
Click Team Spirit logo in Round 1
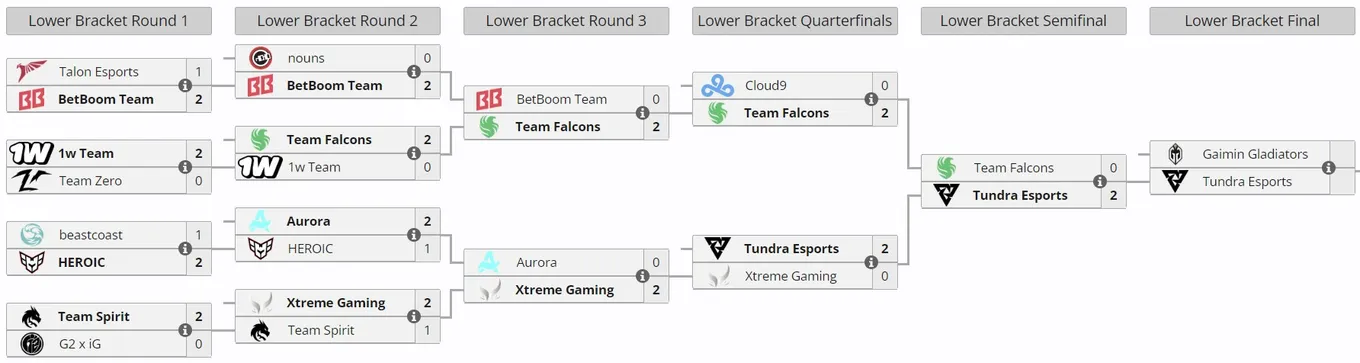(31, 316)
